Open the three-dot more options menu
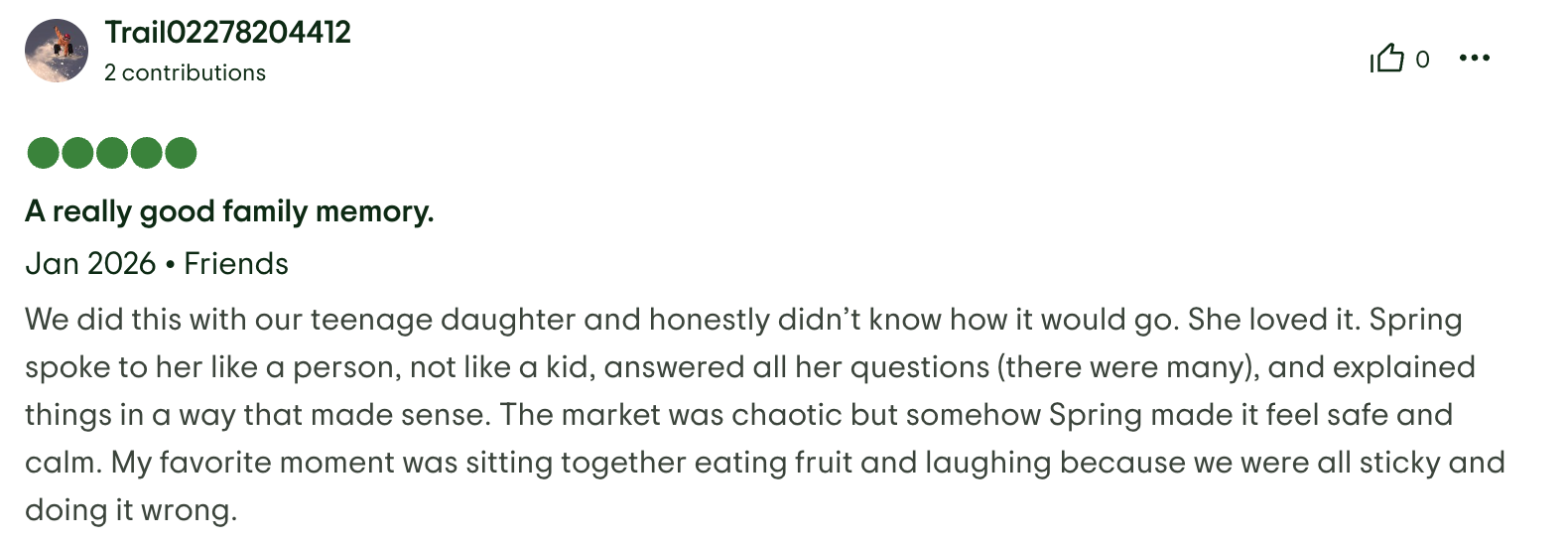The image size is (1568, 542). pyautogui.click(x=1475, y=59)
